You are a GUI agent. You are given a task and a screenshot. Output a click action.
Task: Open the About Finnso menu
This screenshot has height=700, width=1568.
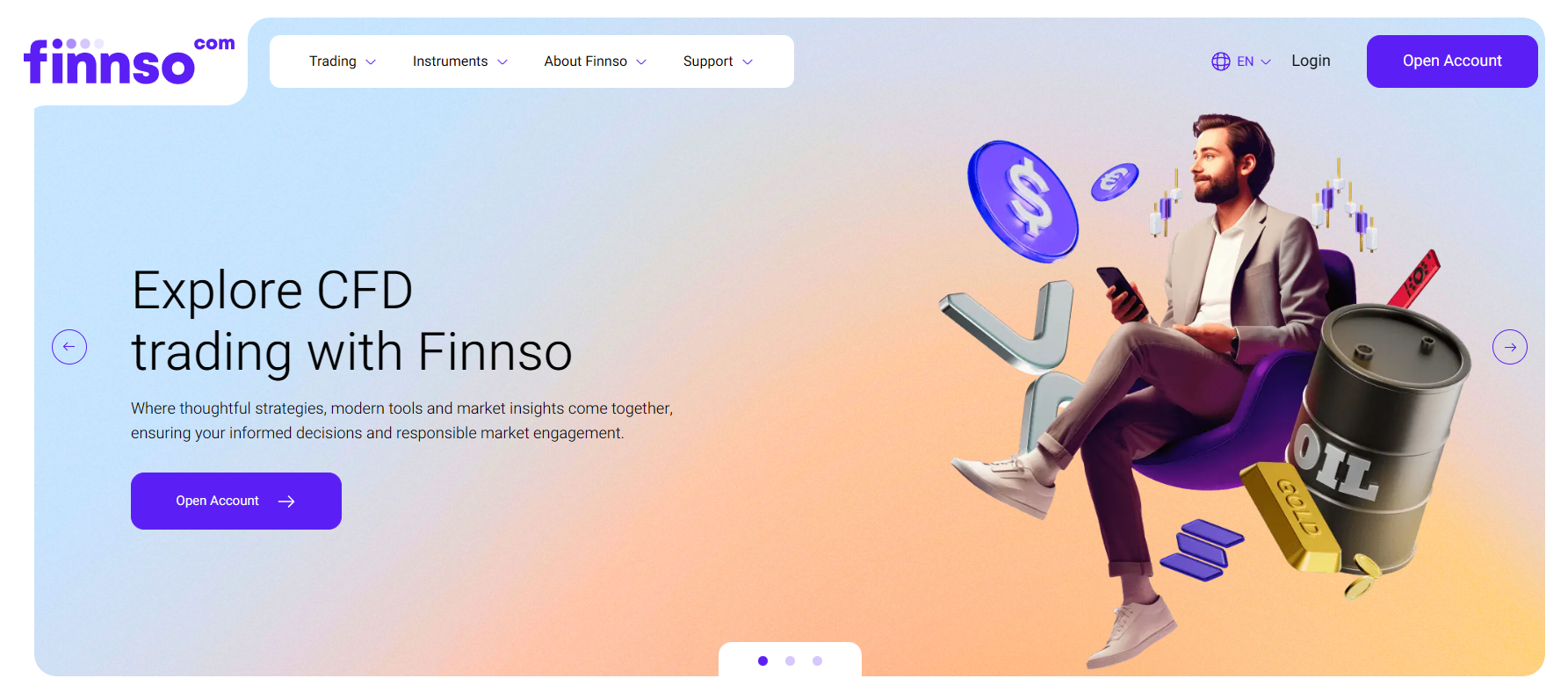coord(595,61)
